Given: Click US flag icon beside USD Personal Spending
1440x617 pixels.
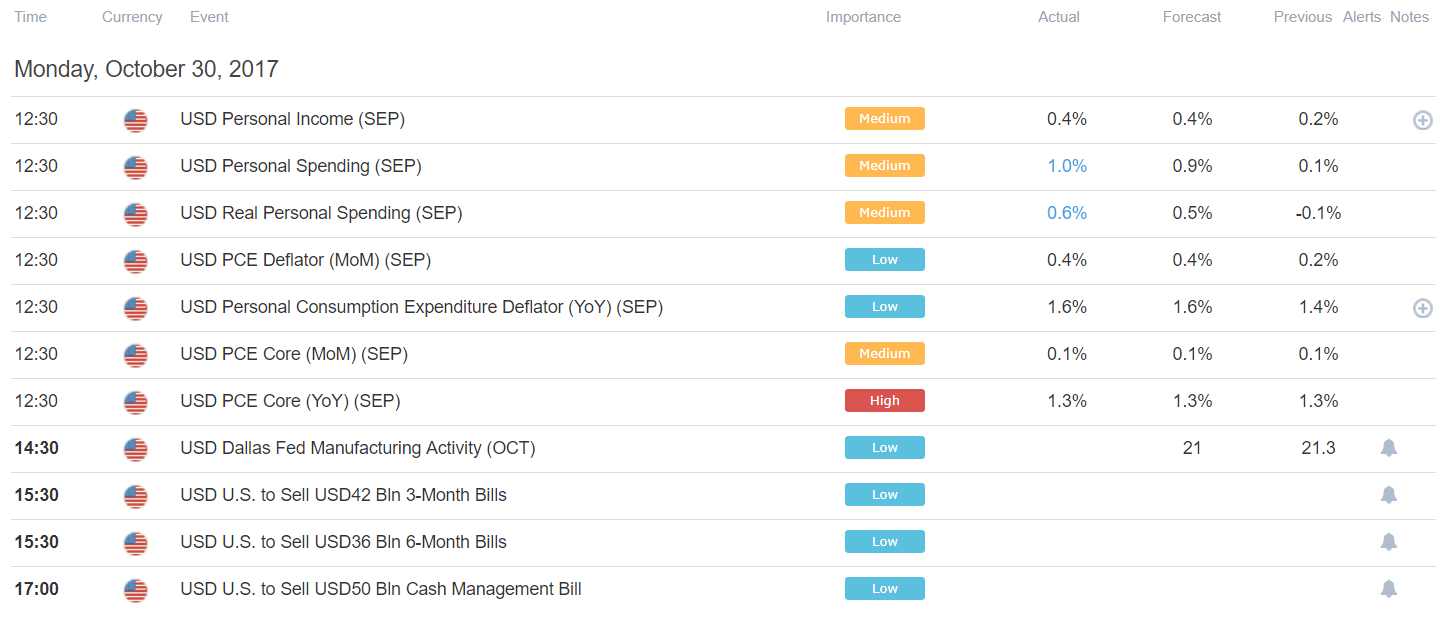Looking at the screenshot, I should [x=135, y=167].
